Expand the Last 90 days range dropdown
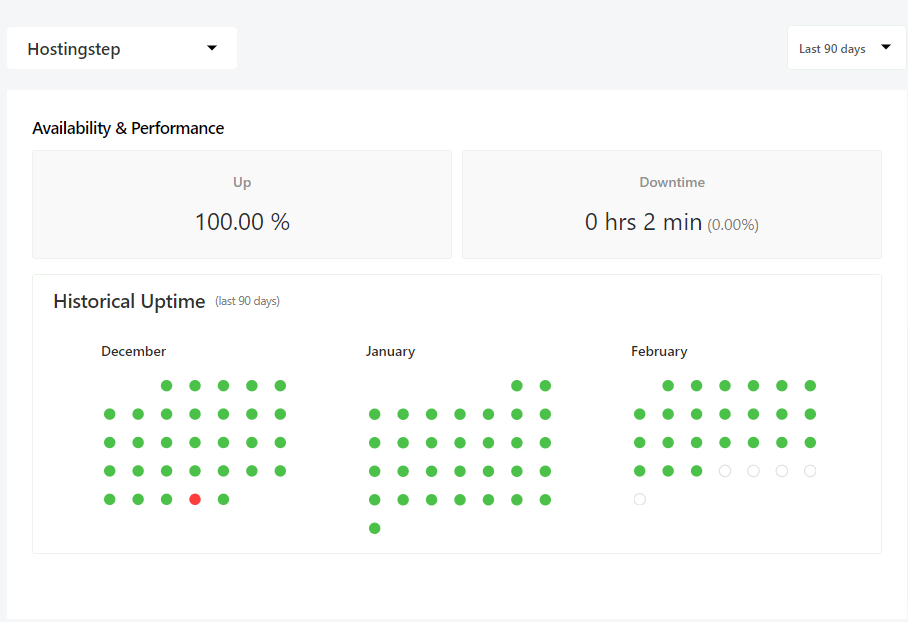Image resolution: width=908 pixels, height=622 pixels. (846, 48)
